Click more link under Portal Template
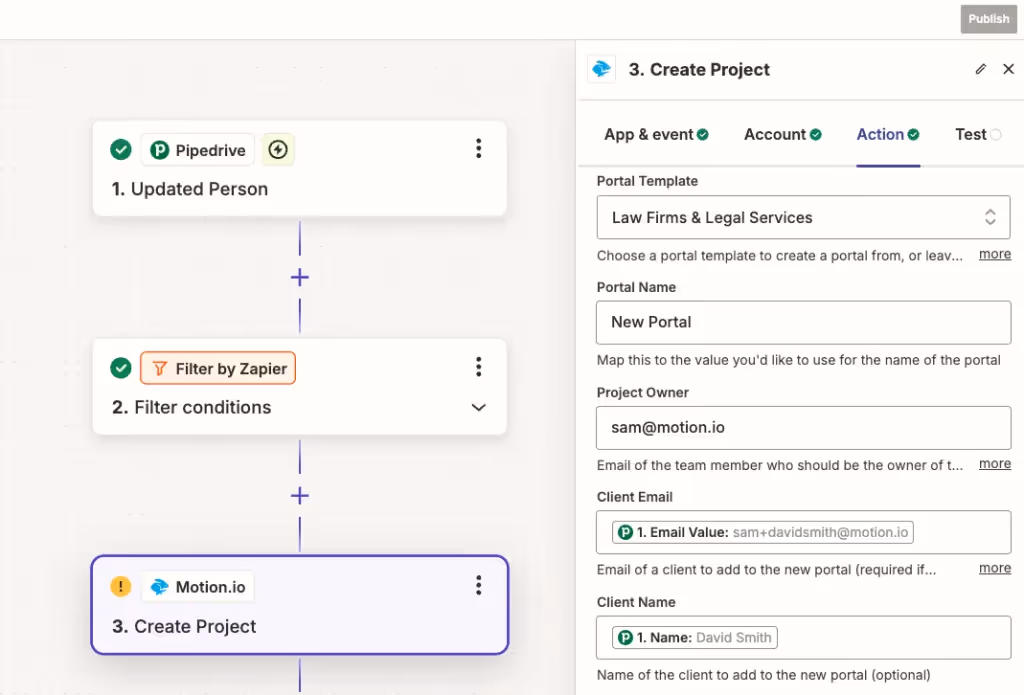The image size is (1024, 695). (x=995, y=255)
